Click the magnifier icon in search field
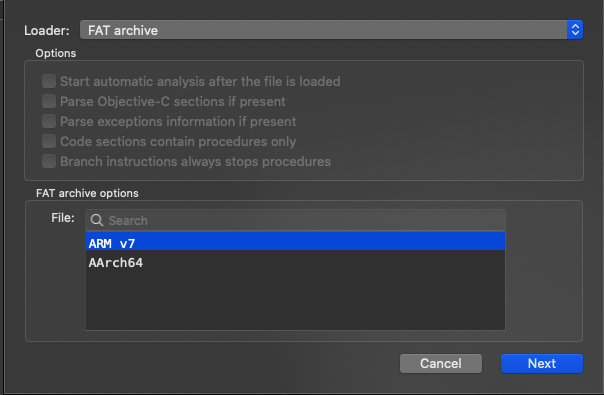 96,220
